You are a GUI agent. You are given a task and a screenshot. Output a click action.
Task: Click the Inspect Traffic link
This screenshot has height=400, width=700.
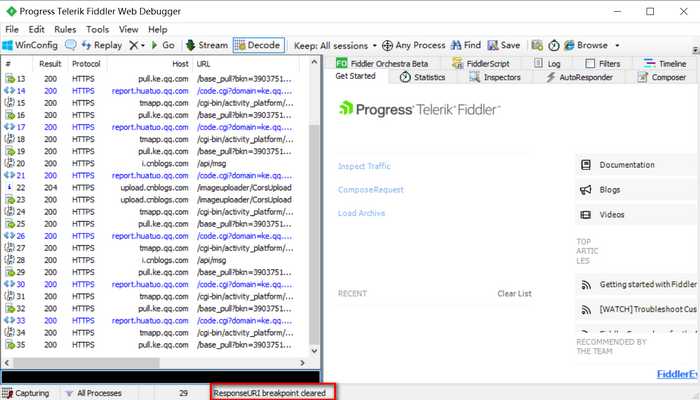[364, 166]
